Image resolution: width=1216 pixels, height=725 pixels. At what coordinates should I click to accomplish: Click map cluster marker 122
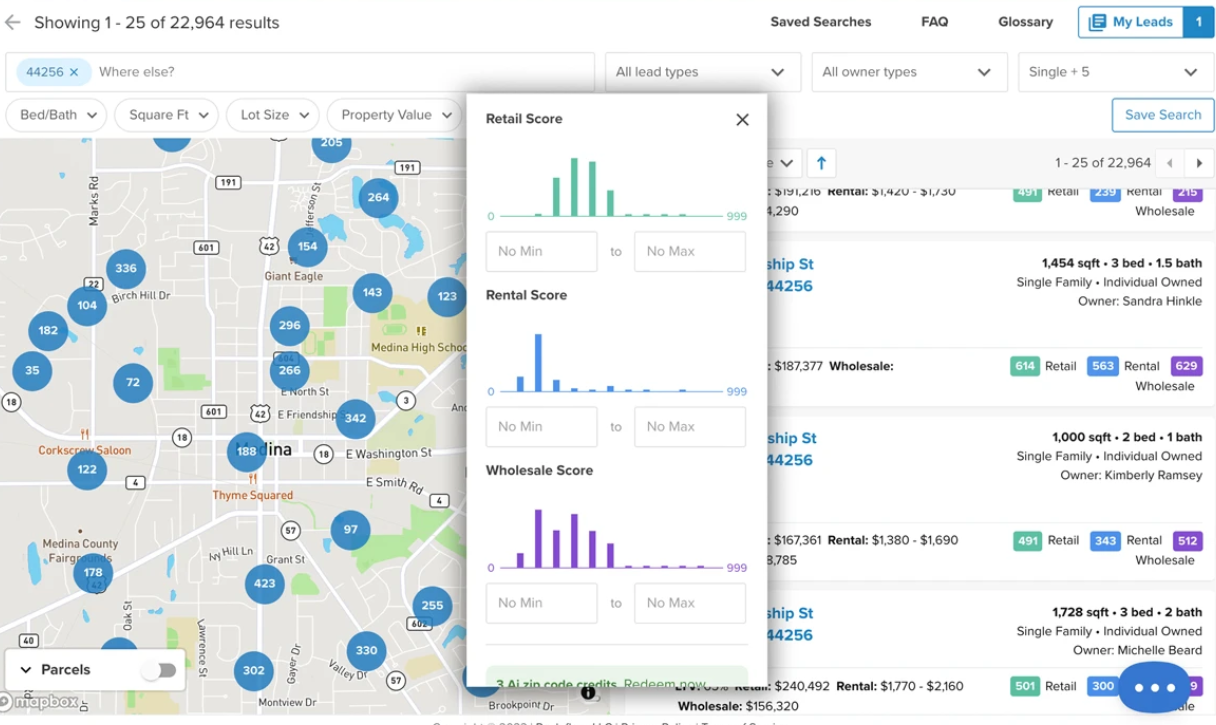coord(87,469)
